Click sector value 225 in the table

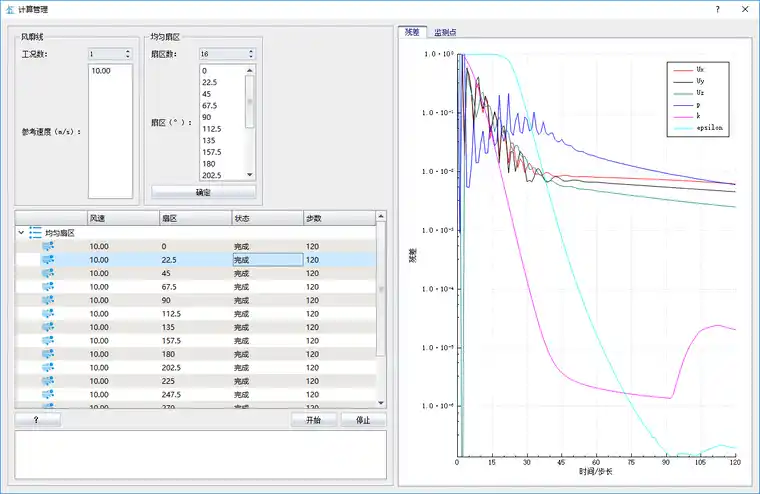point(168,381)
